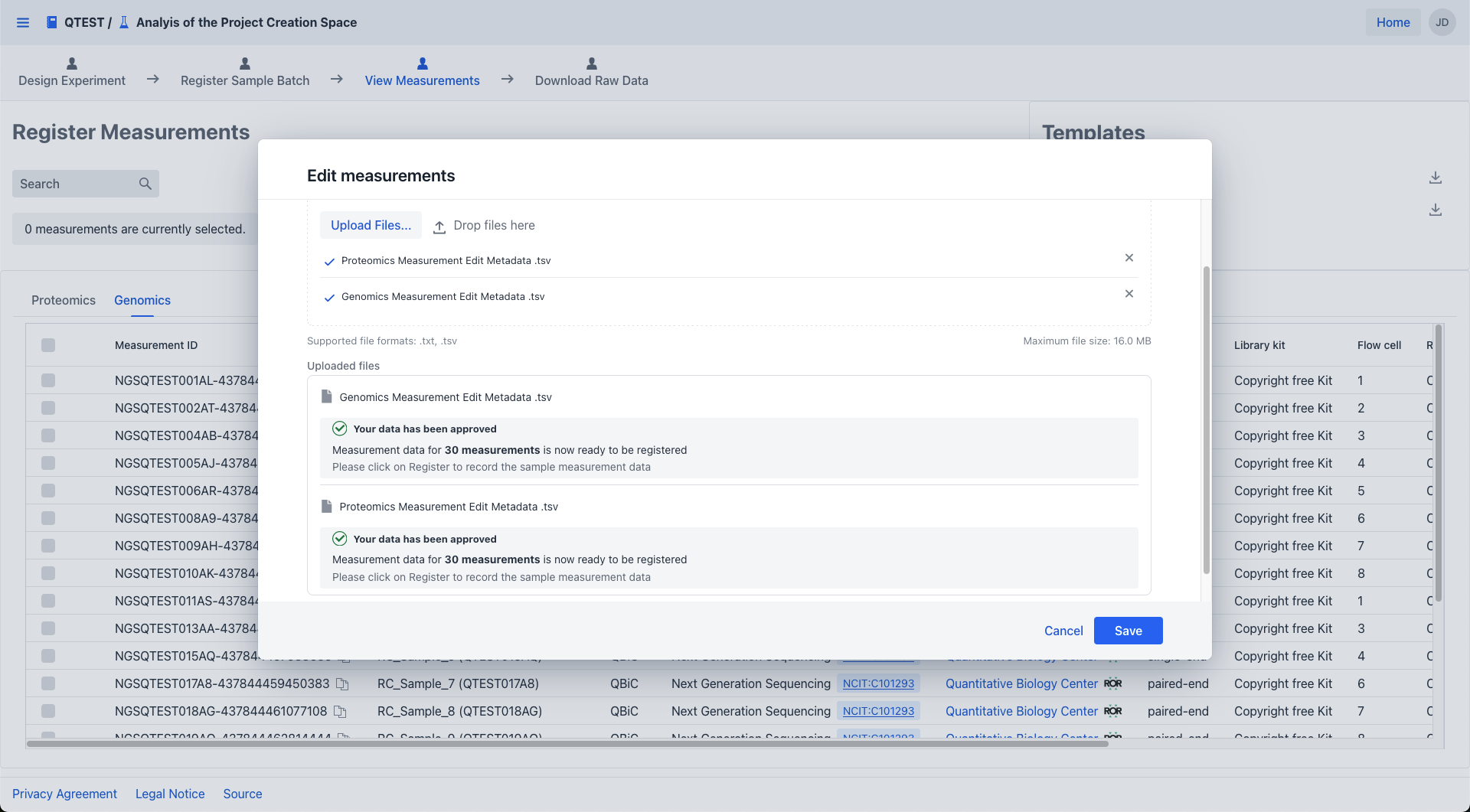Cancel the Edit measurements dialog

coord(1063,631)
